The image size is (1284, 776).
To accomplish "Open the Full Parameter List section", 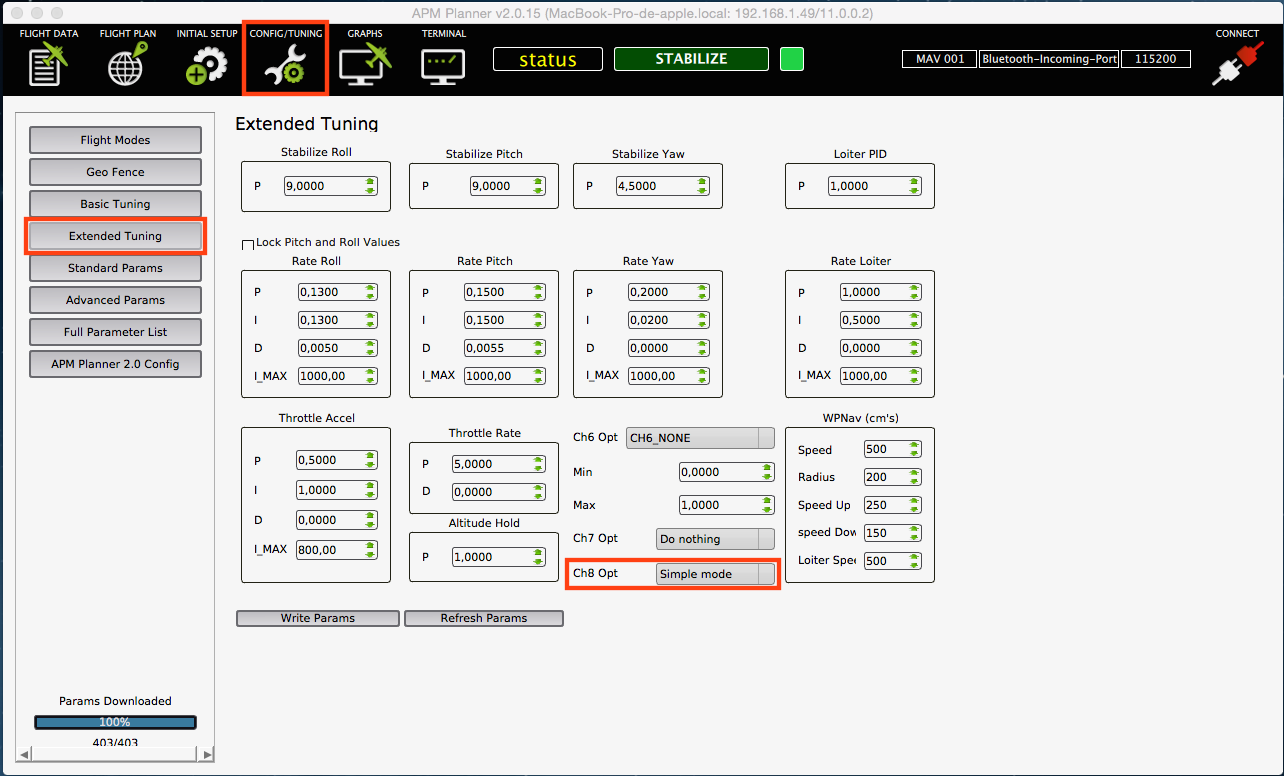I will point(115,332).
